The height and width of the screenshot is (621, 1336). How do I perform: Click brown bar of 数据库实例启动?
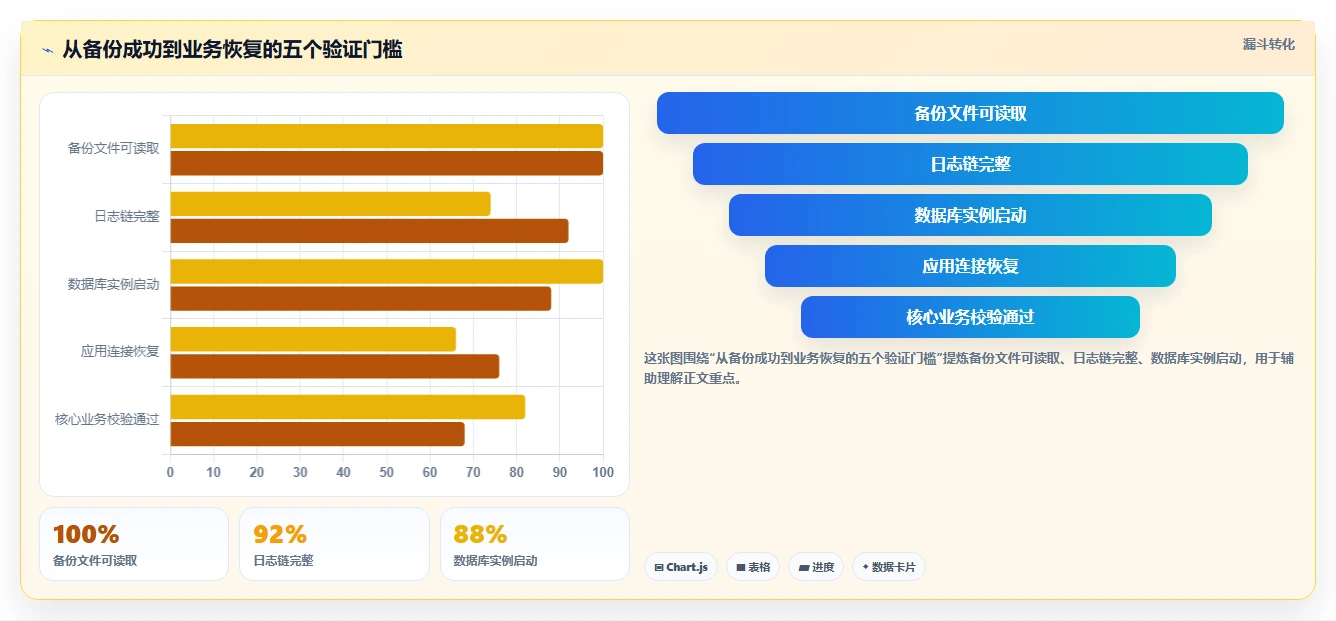pyautogui.click(x=360, y=298)
